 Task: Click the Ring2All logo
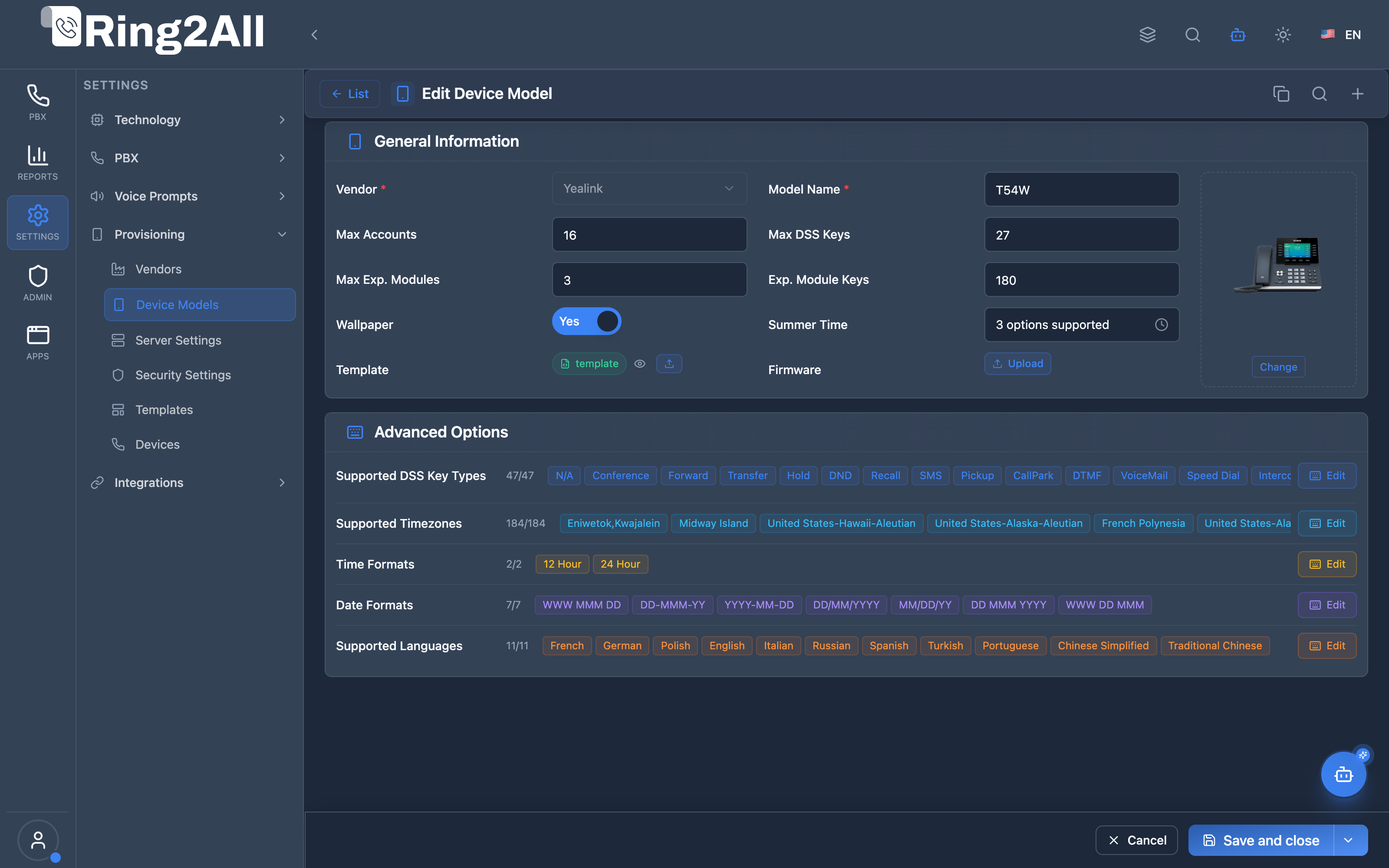point(152,30)
